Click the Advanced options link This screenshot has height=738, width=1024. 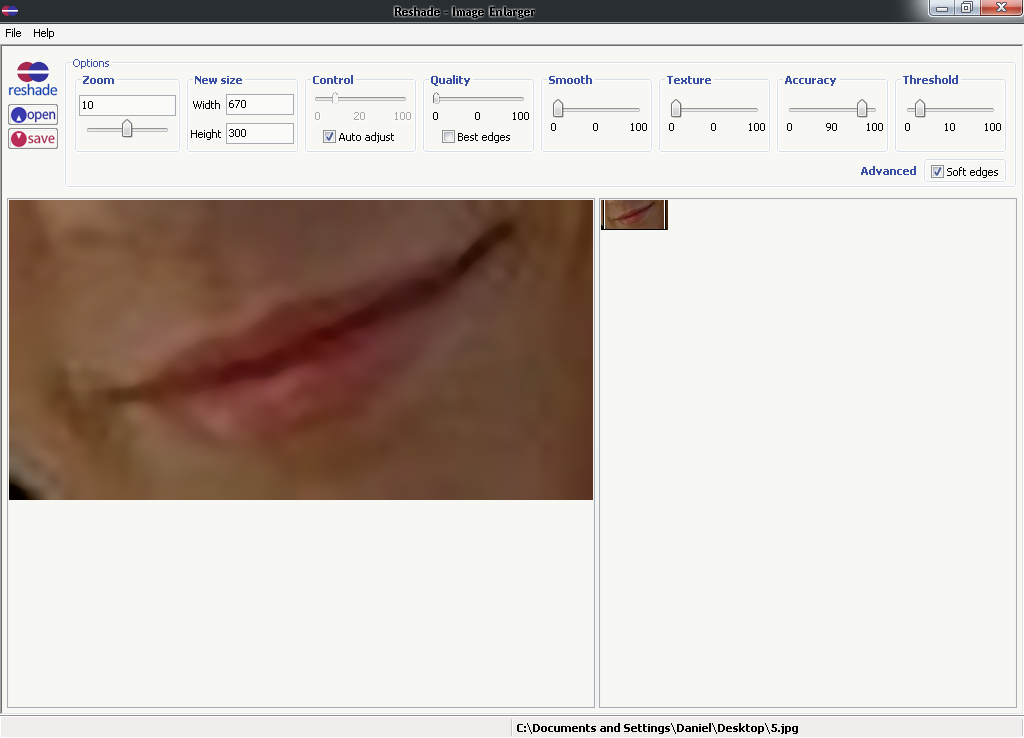pos(888,171)
